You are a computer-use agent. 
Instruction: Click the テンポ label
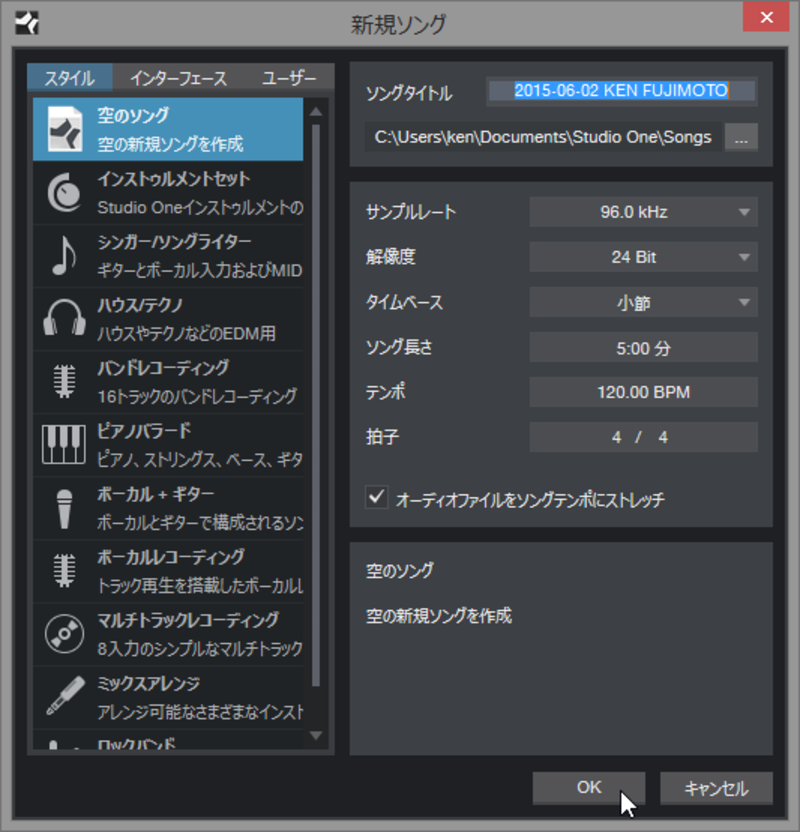(x=386, y=392)
